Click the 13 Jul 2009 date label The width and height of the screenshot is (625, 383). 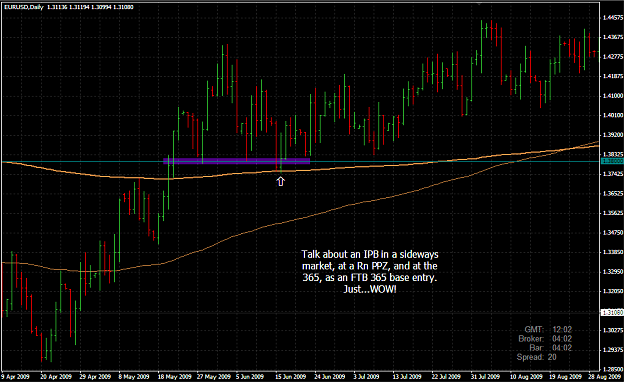[x=407, y=377]
